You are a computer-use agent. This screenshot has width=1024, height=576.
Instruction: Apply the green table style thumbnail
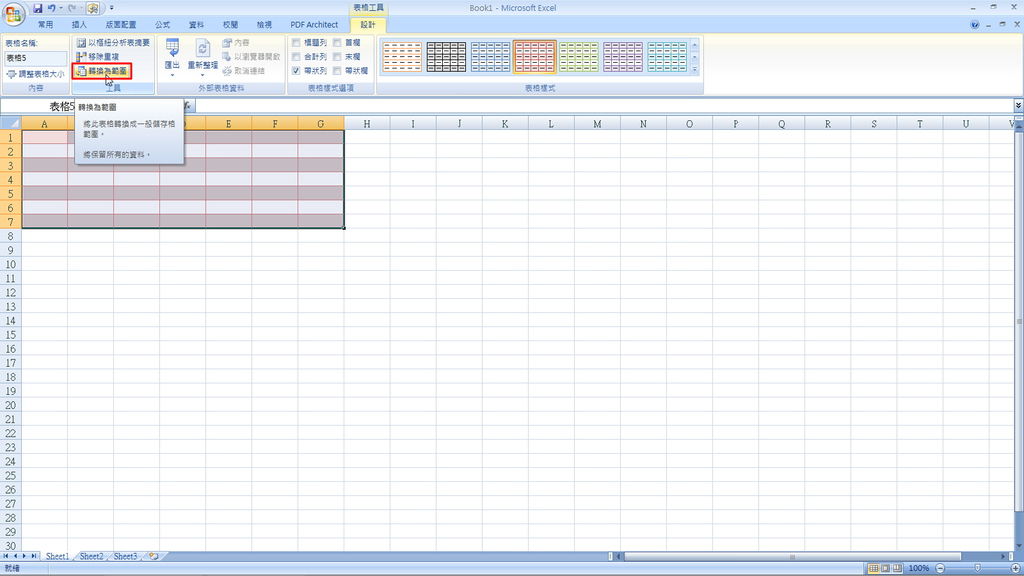point(579,57)
